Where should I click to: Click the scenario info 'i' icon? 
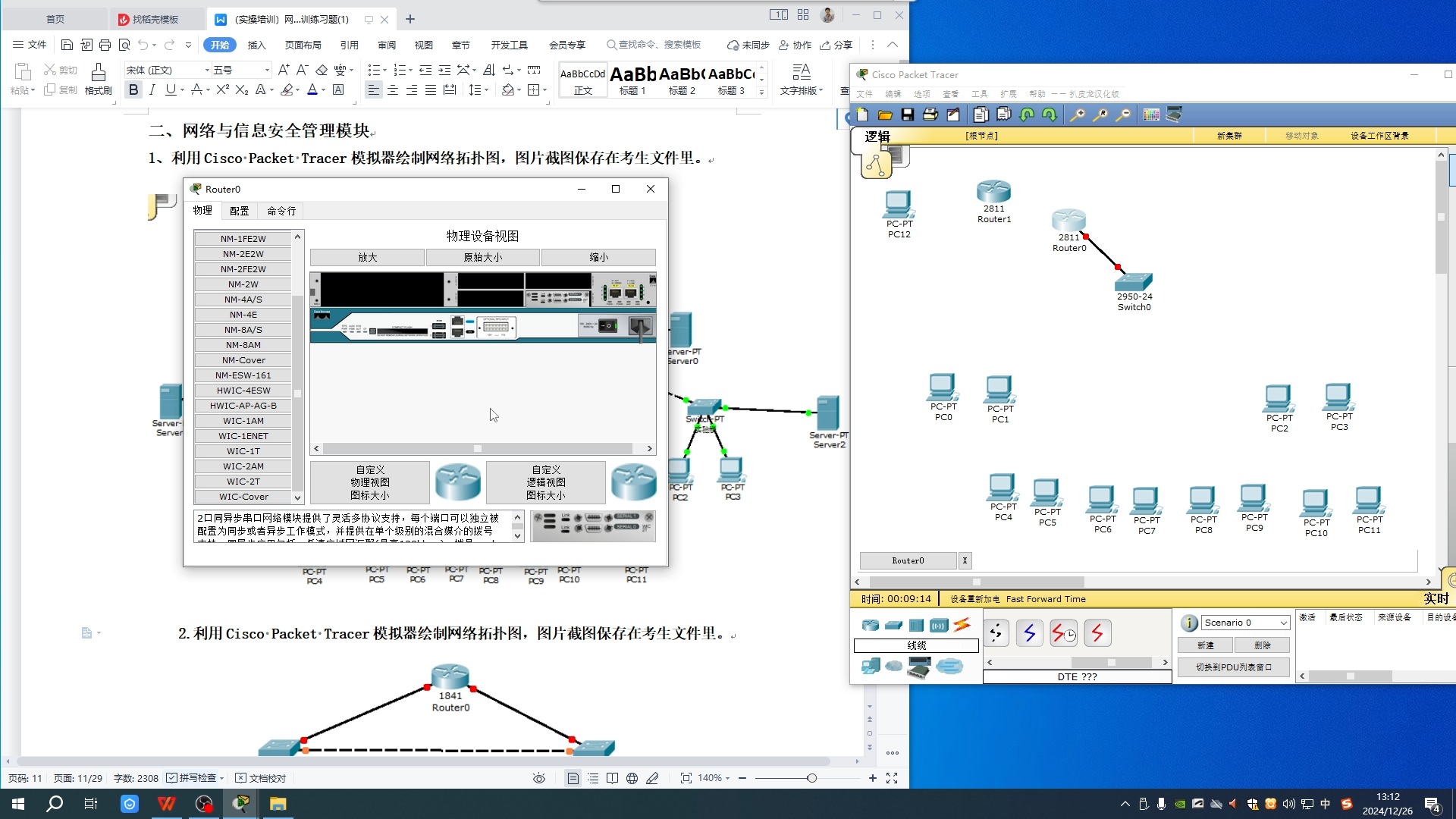click(x=1189, y=623)
